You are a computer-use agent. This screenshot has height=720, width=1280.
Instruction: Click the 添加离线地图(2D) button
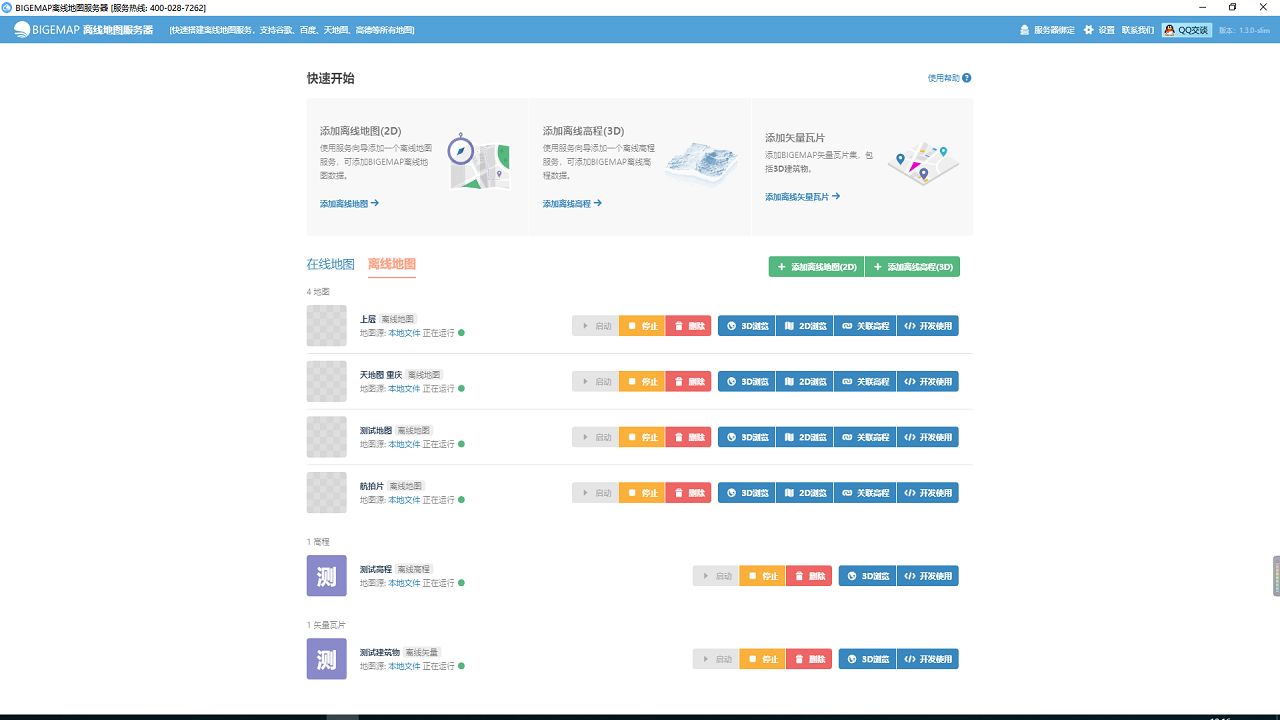click(x=813, y=267)
